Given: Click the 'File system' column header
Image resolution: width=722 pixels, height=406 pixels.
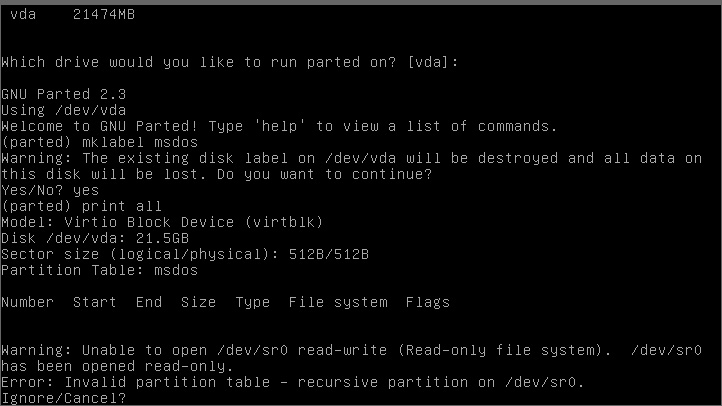Looking at the screenshot, I should [x=338, y=302].
